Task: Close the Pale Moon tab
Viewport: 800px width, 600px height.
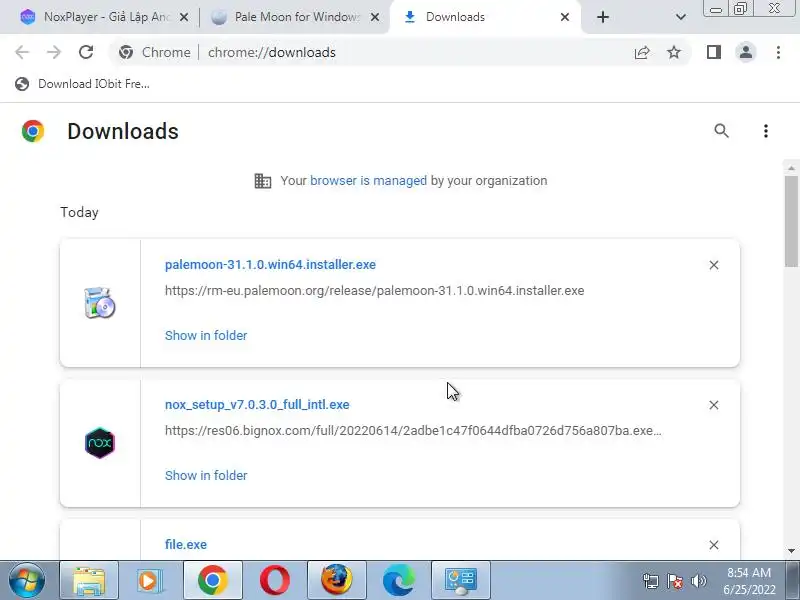Action: coord(374,17)
